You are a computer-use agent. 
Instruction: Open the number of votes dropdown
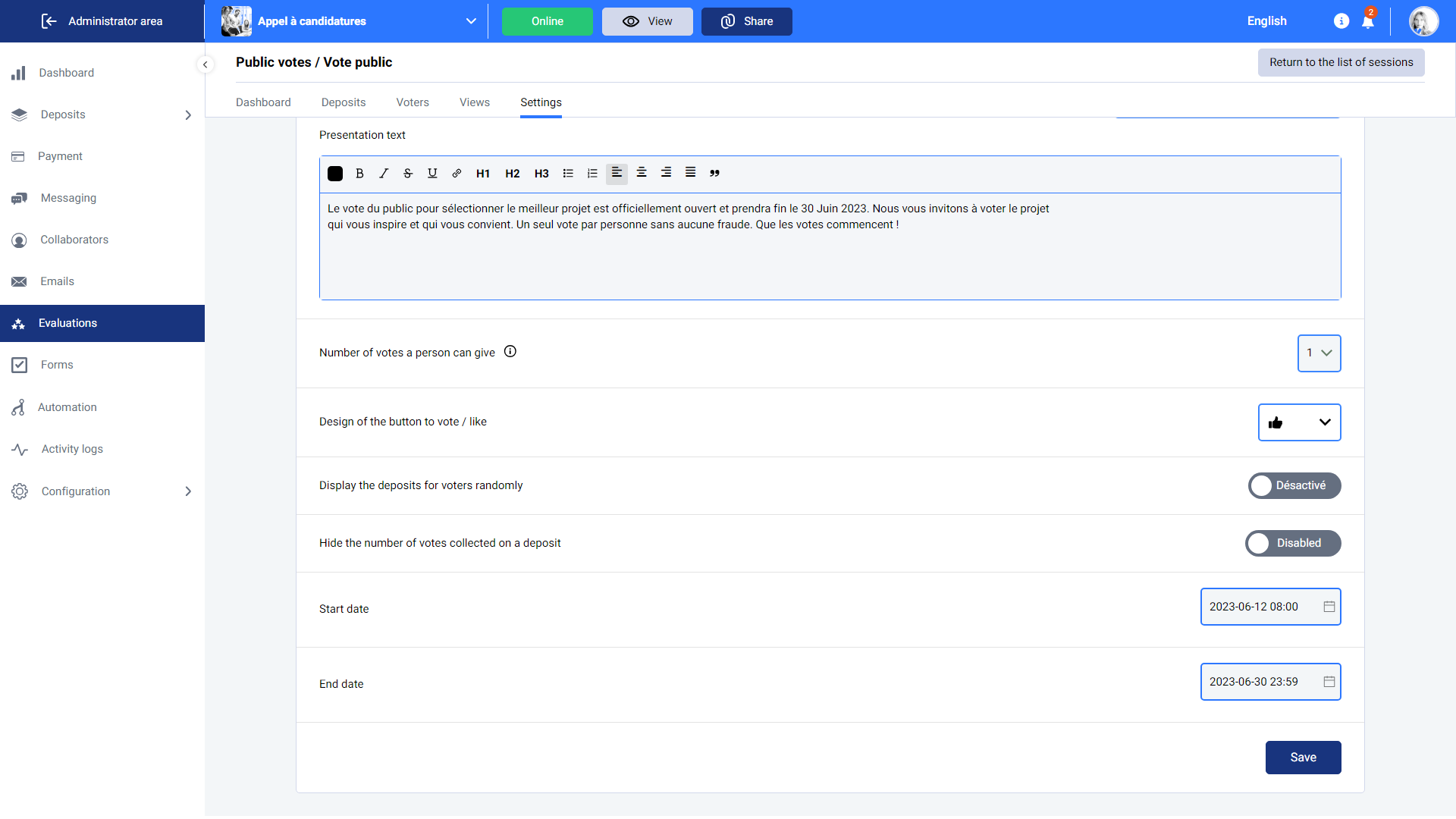(x=1319, y=353)
